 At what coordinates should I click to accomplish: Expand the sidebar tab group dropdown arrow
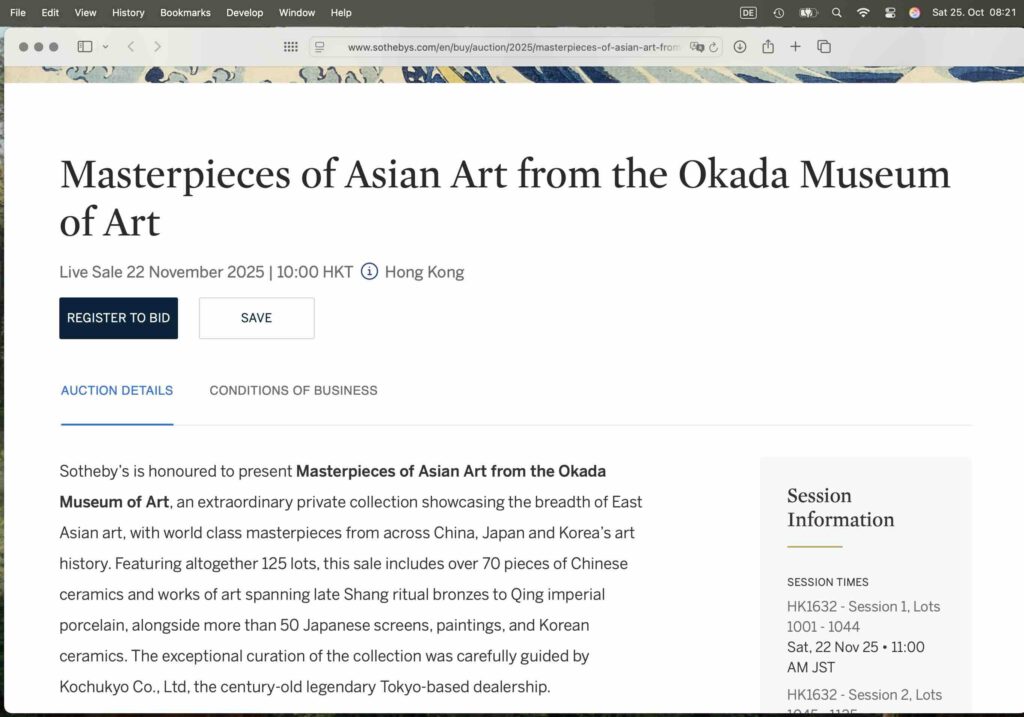105,47
